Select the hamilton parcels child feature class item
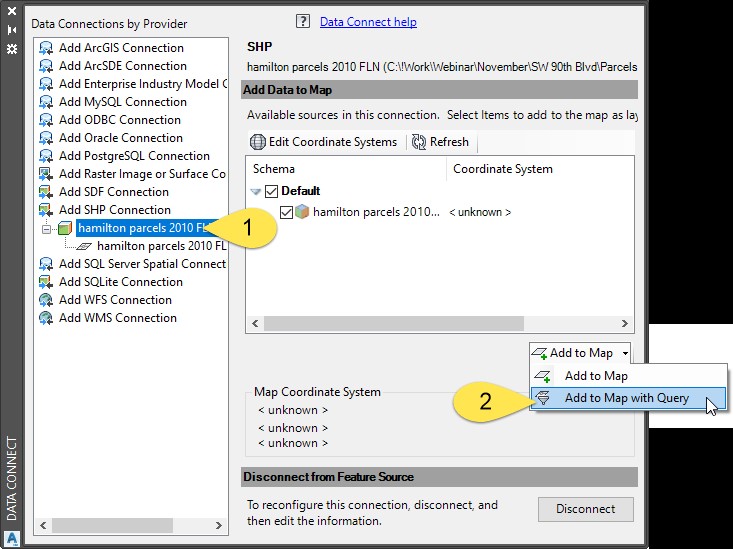 pyautogui.click(x=161, y=246)
